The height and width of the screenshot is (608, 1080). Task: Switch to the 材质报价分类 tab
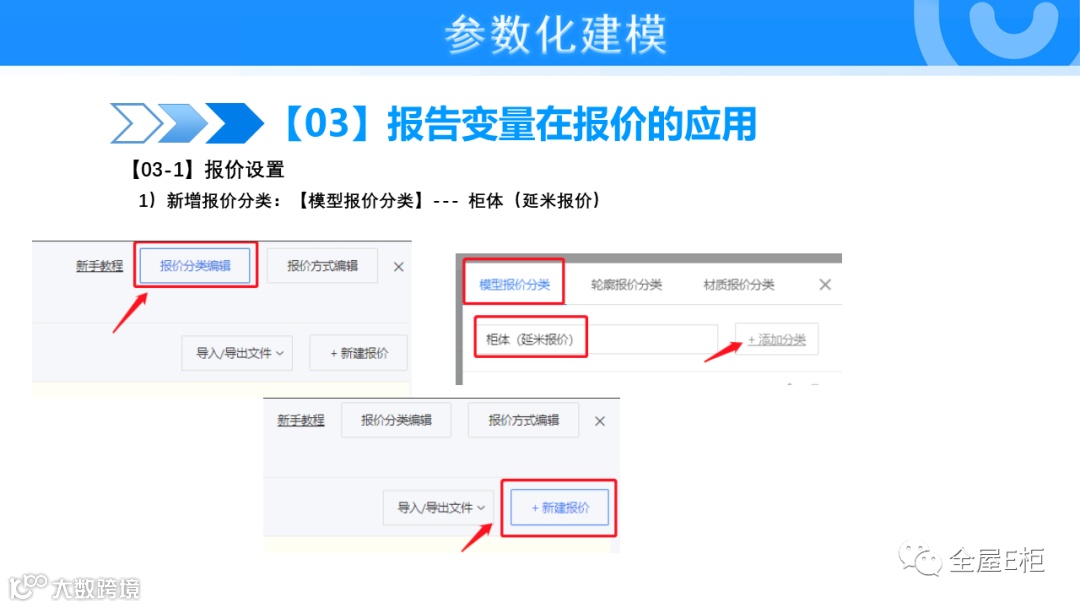(x=738, y=284)
